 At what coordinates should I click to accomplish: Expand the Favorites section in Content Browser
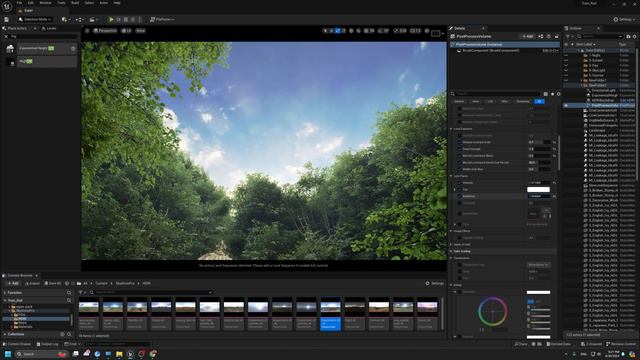tap(5, 293)
